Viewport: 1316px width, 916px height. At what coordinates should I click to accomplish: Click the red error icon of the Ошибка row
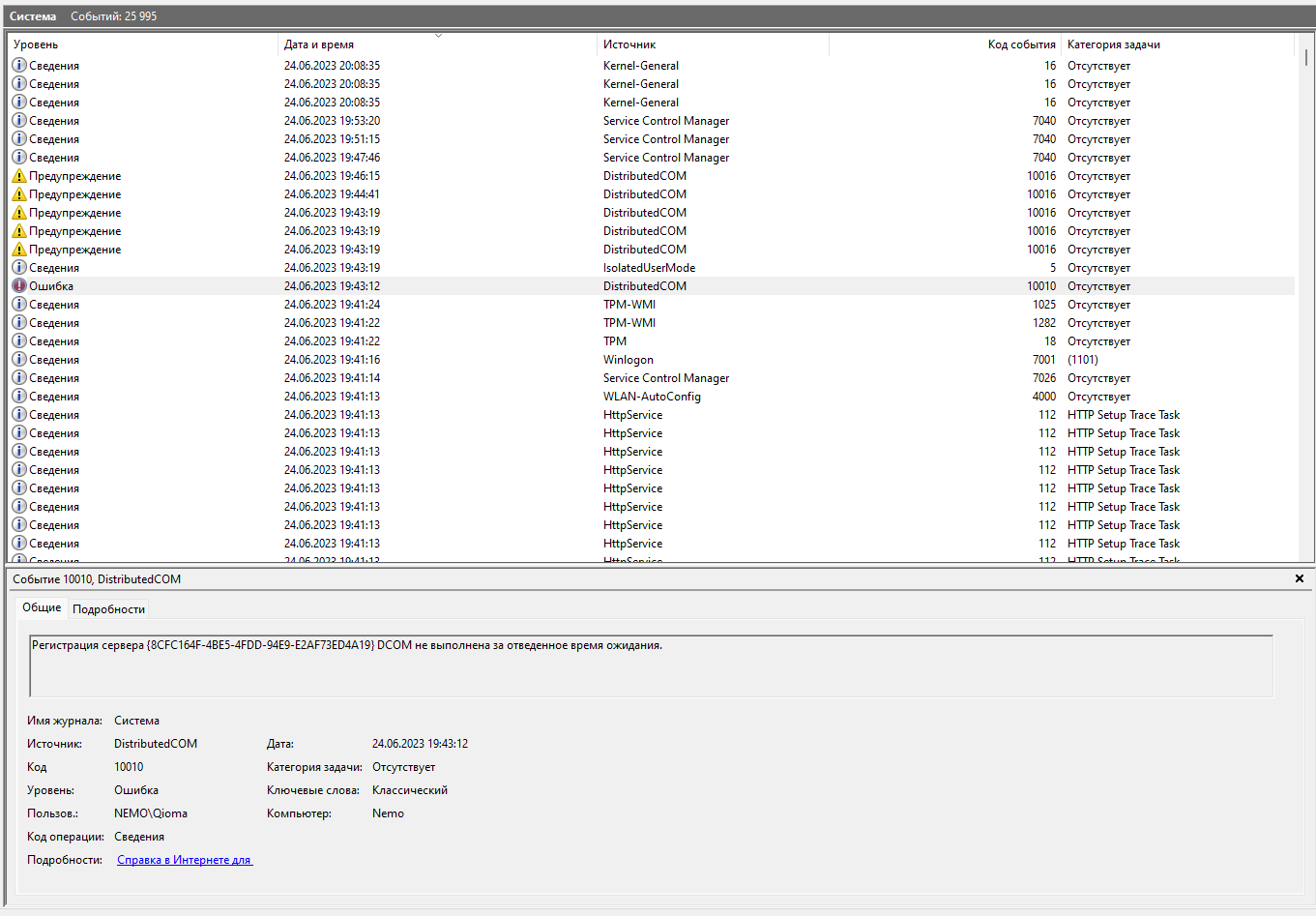(x=19, y=286)
